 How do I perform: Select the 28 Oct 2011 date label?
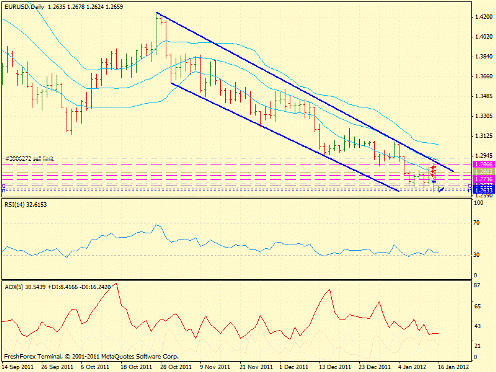point(176,367)
